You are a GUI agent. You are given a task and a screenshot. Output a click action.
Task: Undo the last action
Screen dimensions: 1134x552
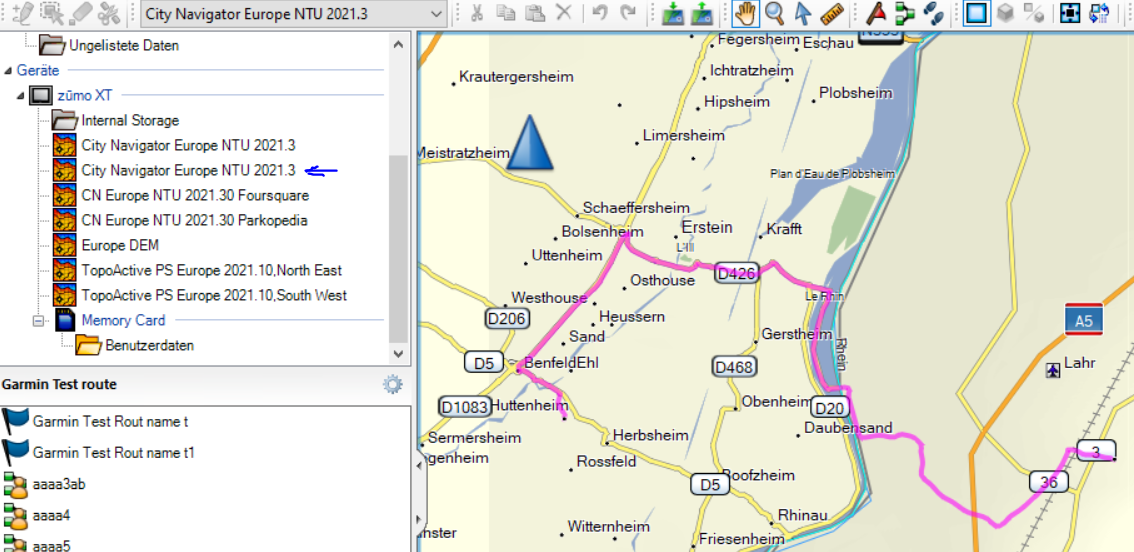click(600, 13)
